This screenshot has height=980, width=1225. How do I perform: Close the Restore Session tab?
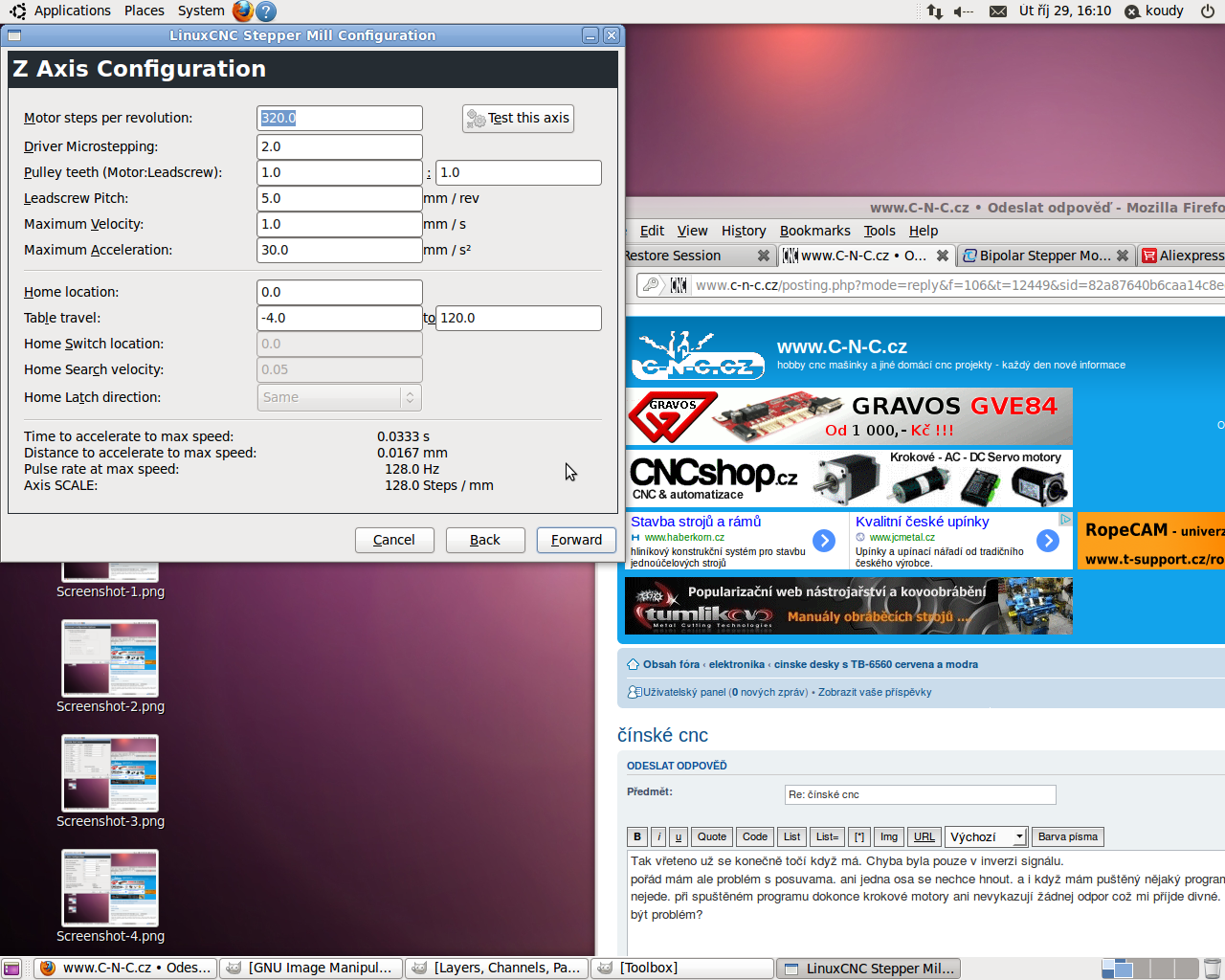click(x=763, y=256)
